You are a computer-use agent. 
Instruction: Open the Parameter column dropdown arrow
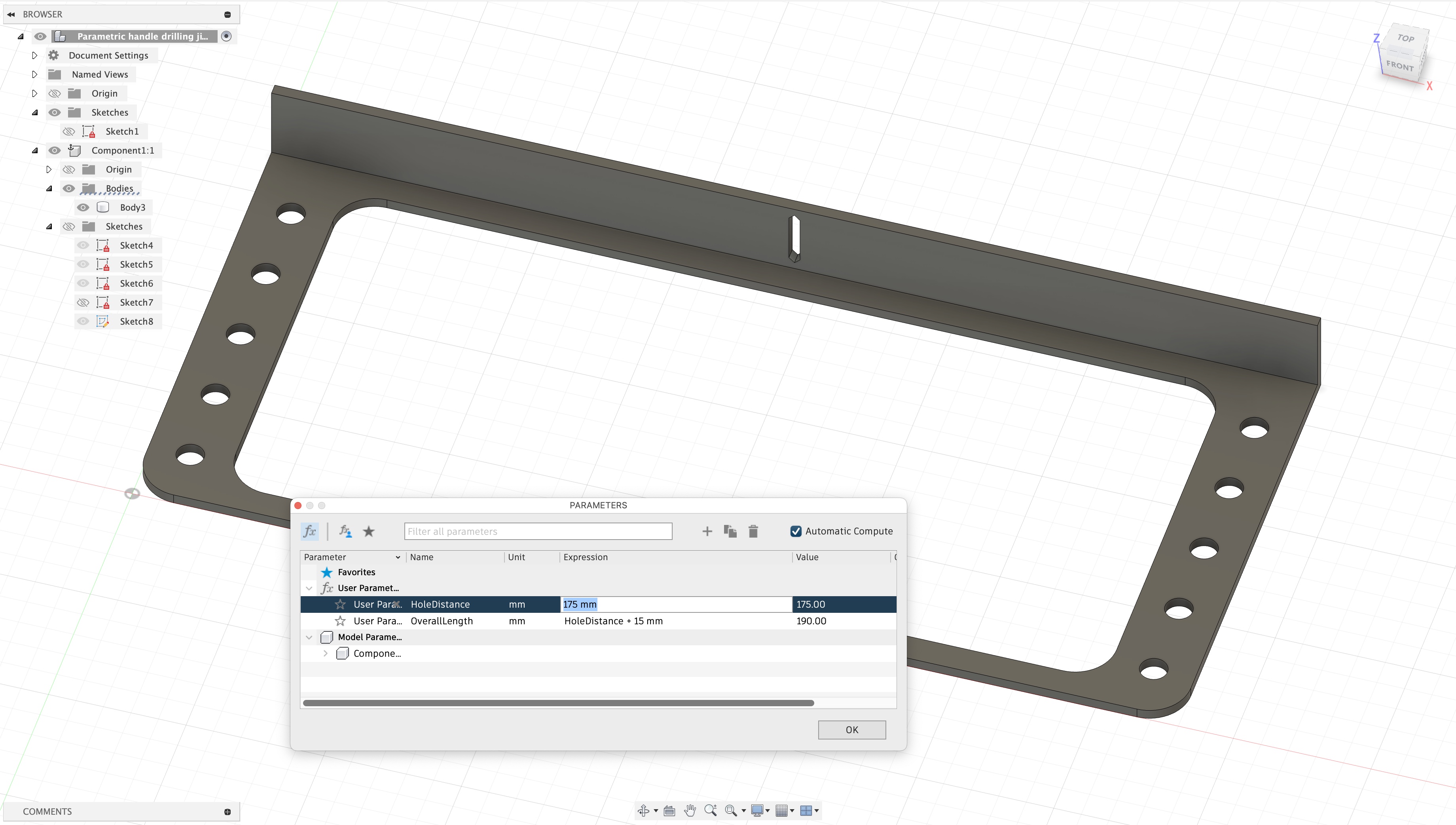[x=398, y=557]
